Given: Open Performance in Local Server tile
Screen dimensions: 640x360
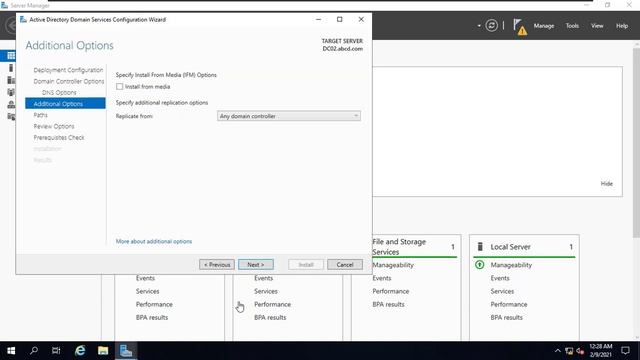Looking at the screenshot, I should [x=509, y=304].
